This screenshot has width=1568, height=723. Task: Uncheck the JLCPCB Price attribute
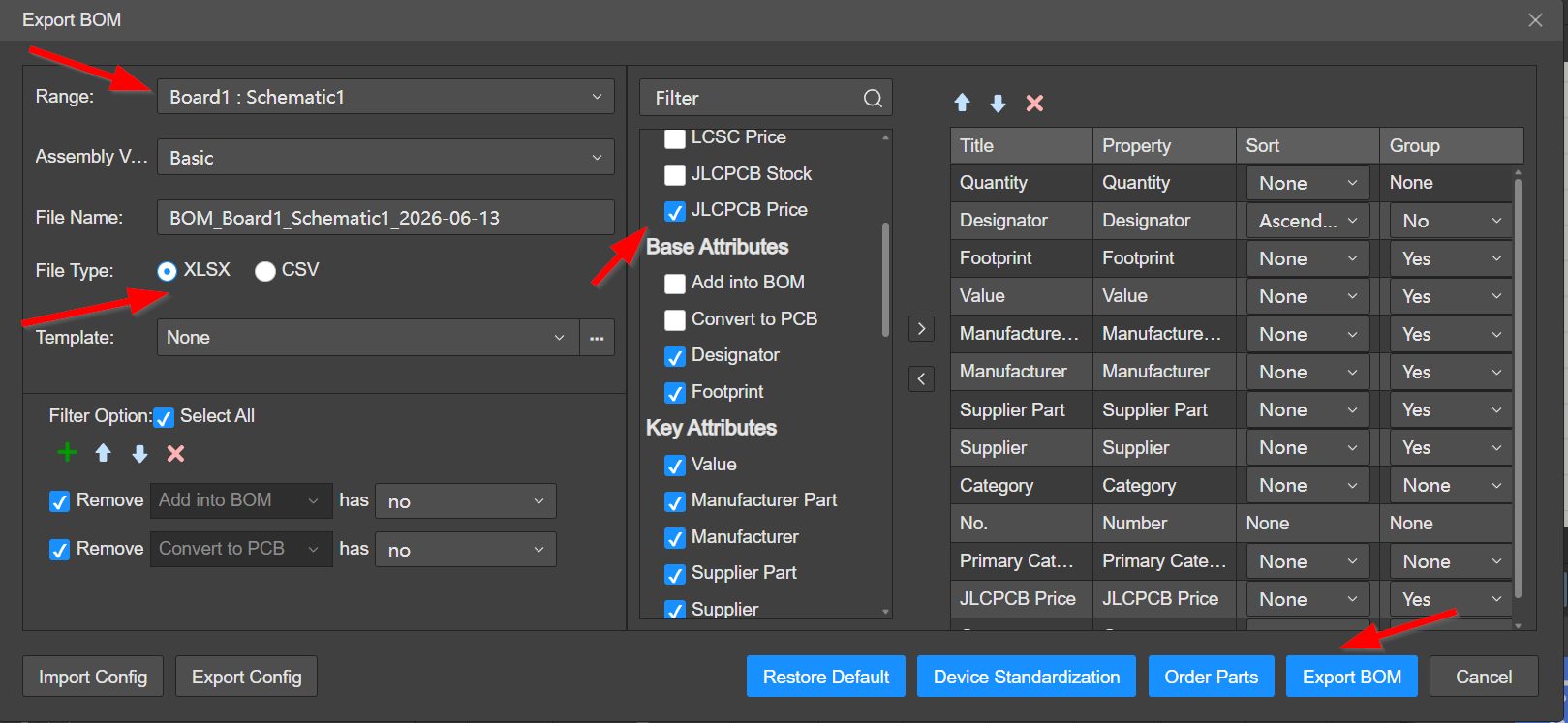click(x=675, y=211)
